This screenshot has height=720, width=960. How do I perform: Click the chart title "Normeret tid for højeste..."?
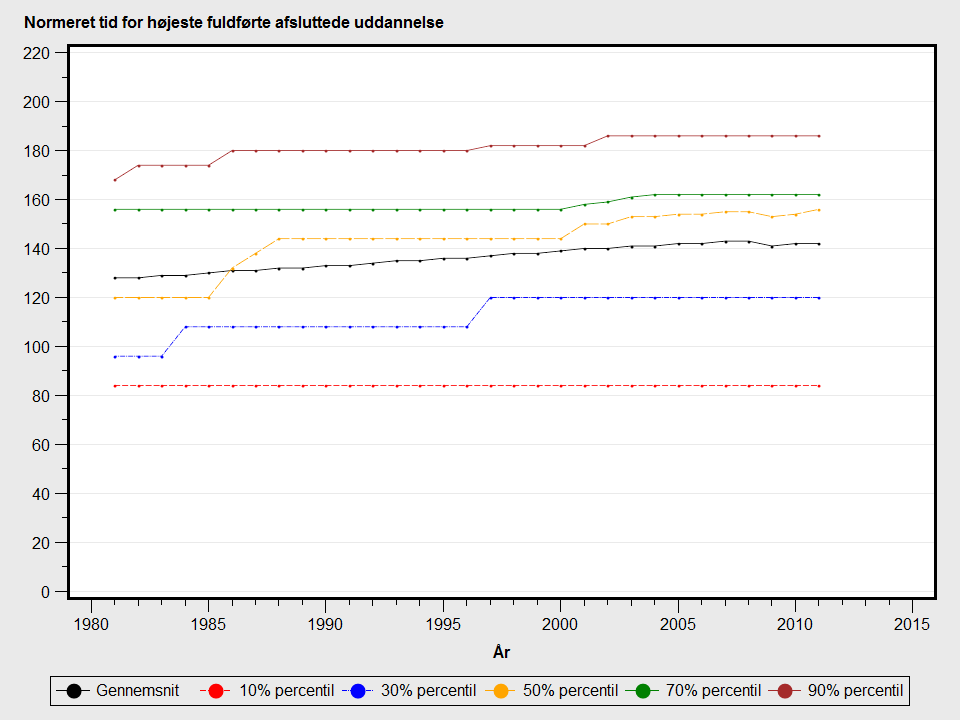(234, 23)
